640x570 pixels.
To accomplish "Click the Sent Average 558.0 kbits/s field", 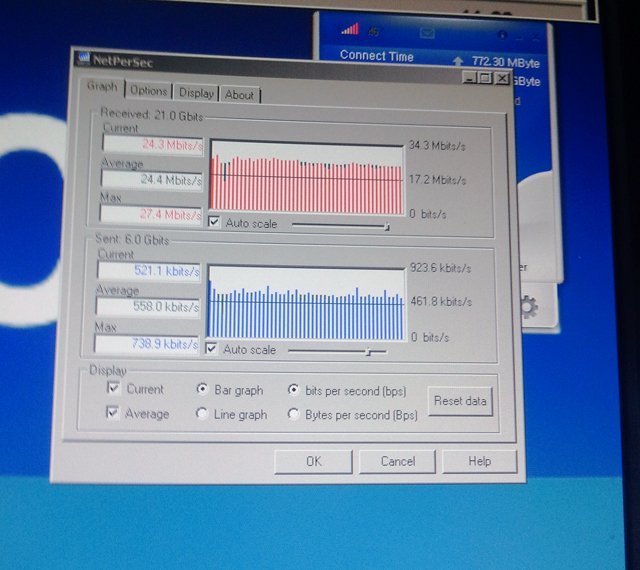I will 148,306.
